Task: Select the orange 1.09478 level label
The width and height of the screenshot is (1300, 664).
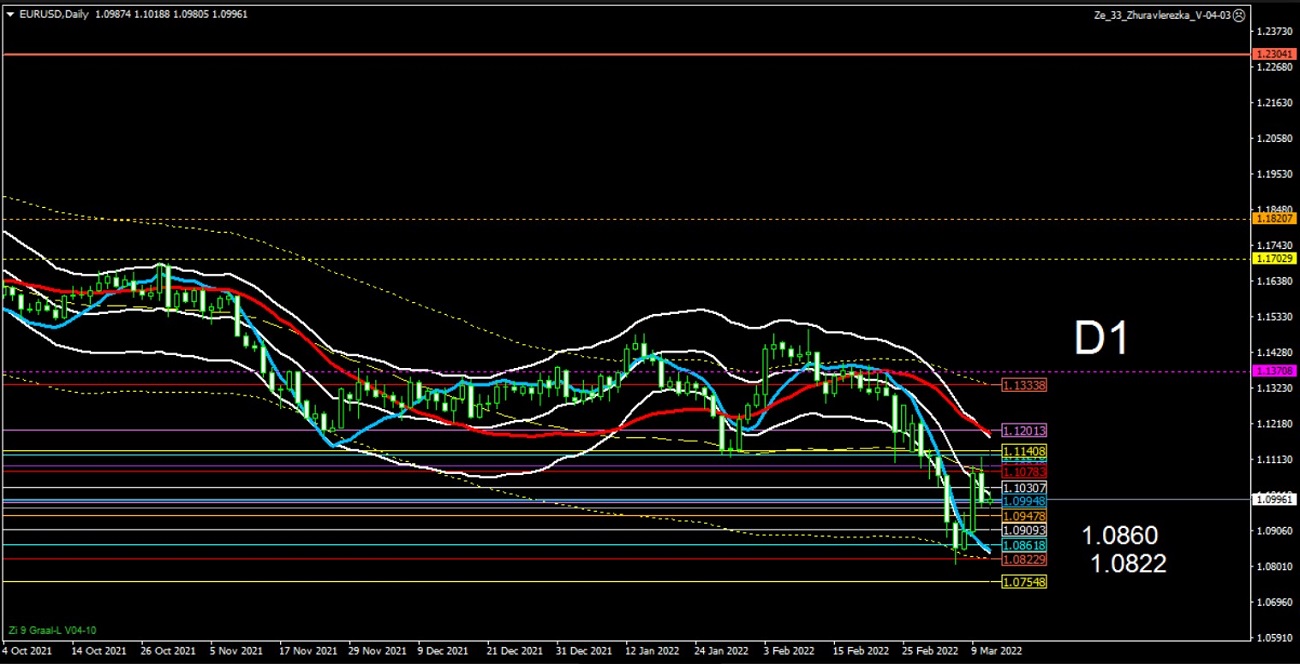Action: tap(1023, 516)
